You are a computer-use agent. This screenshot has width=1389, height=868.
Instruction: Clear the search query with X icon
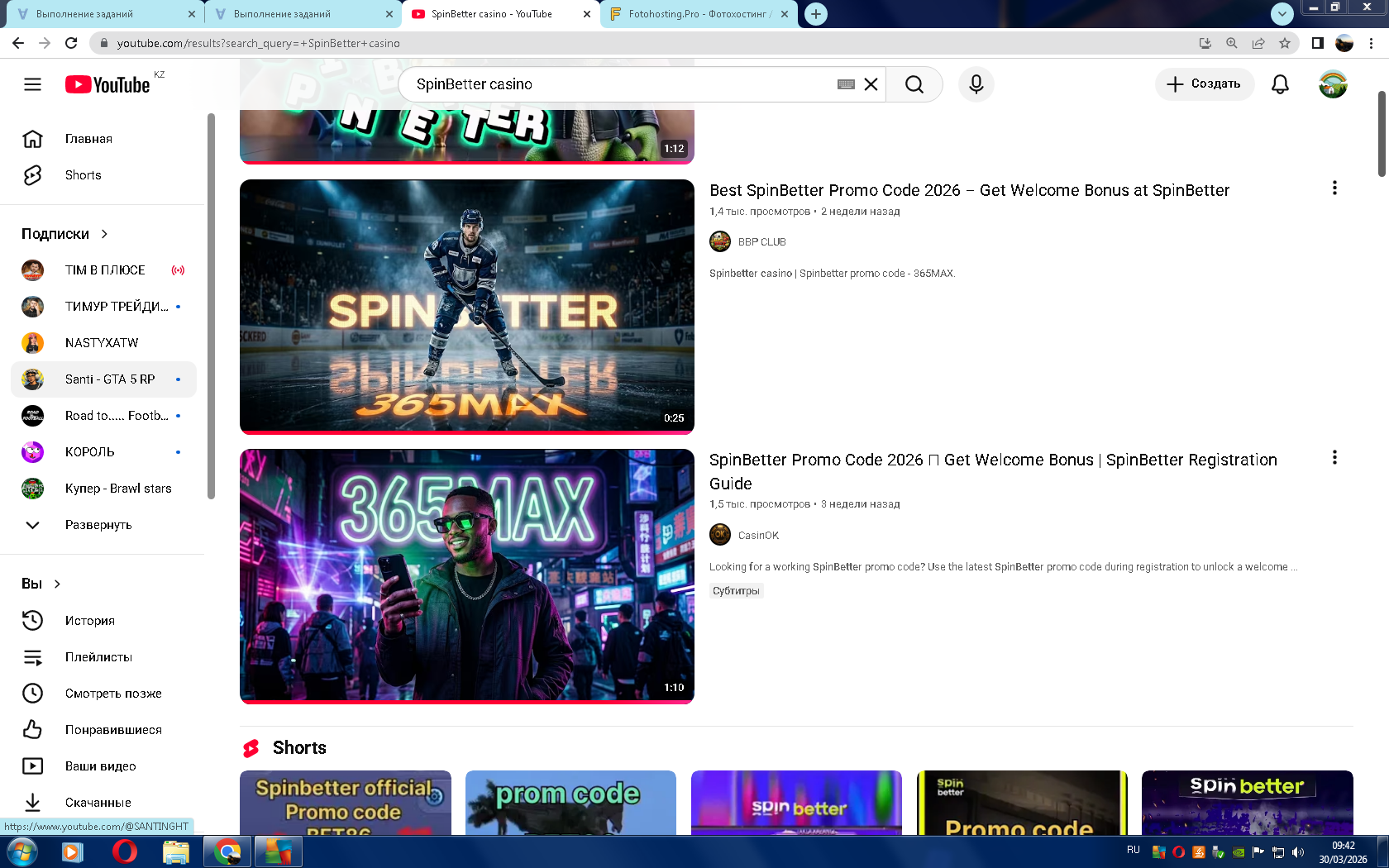coord(871,84)
